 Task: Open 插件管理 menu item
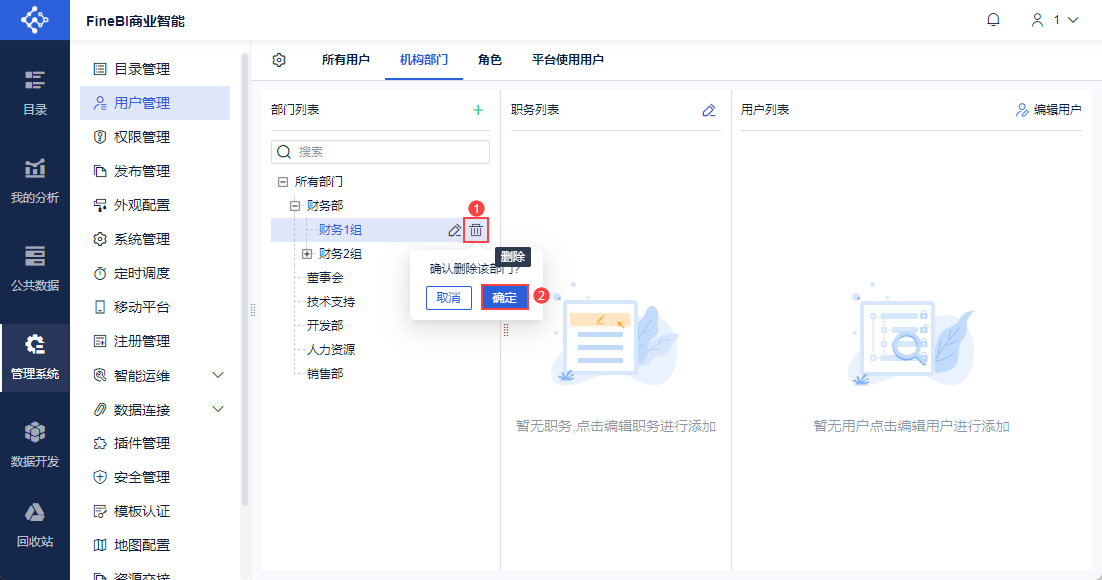[x=155, y=443]
